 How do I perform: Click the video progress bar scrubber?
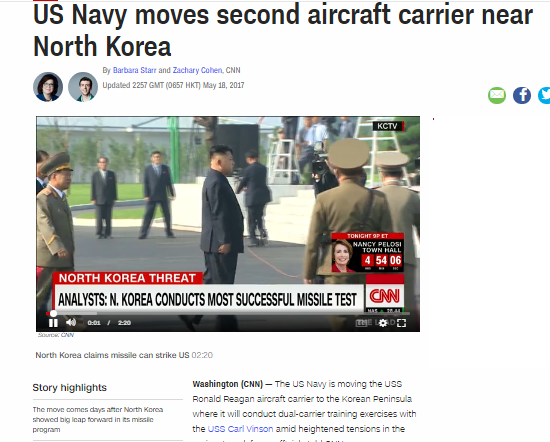point(53,313)
